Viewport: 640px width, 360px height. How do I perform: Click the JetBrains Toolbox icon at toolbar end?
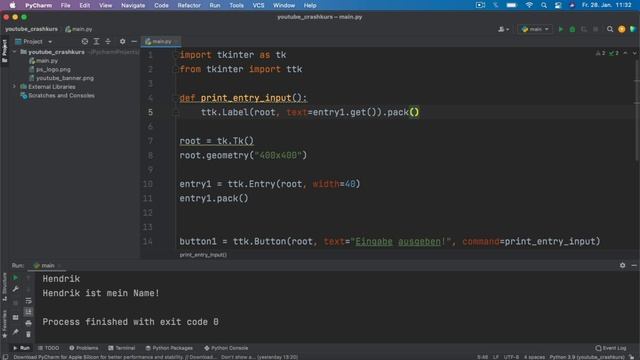(x=633, y=29)
